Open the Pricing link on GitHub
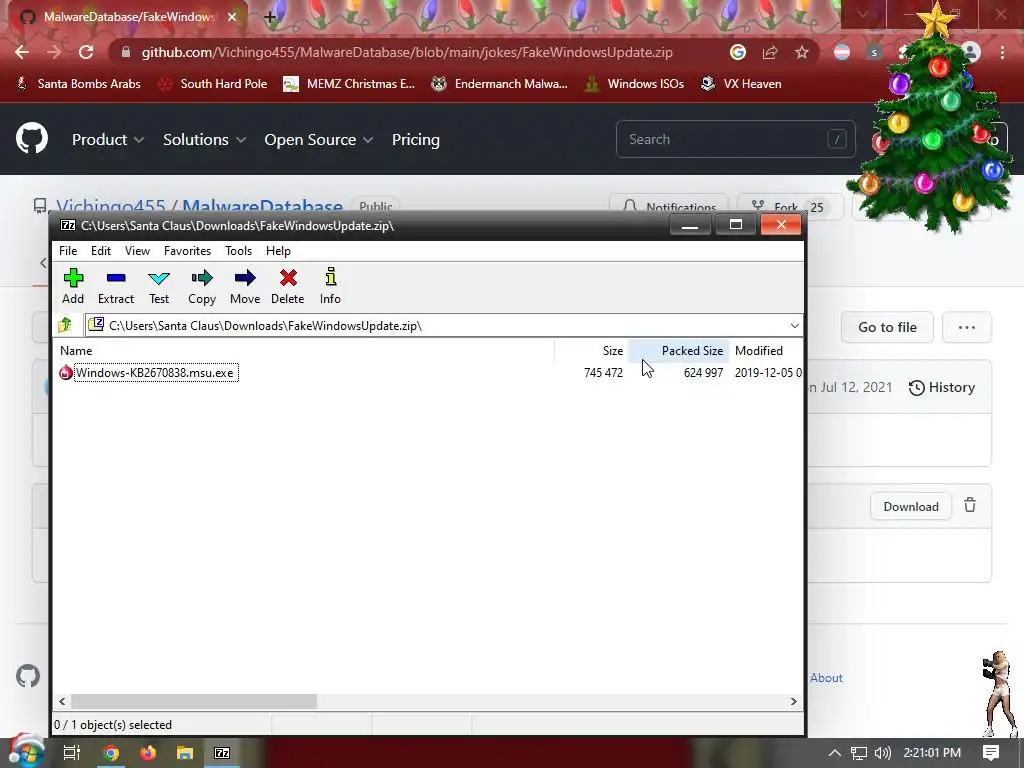This screenshot has width=1024, height=768. (x=415, y=140)
